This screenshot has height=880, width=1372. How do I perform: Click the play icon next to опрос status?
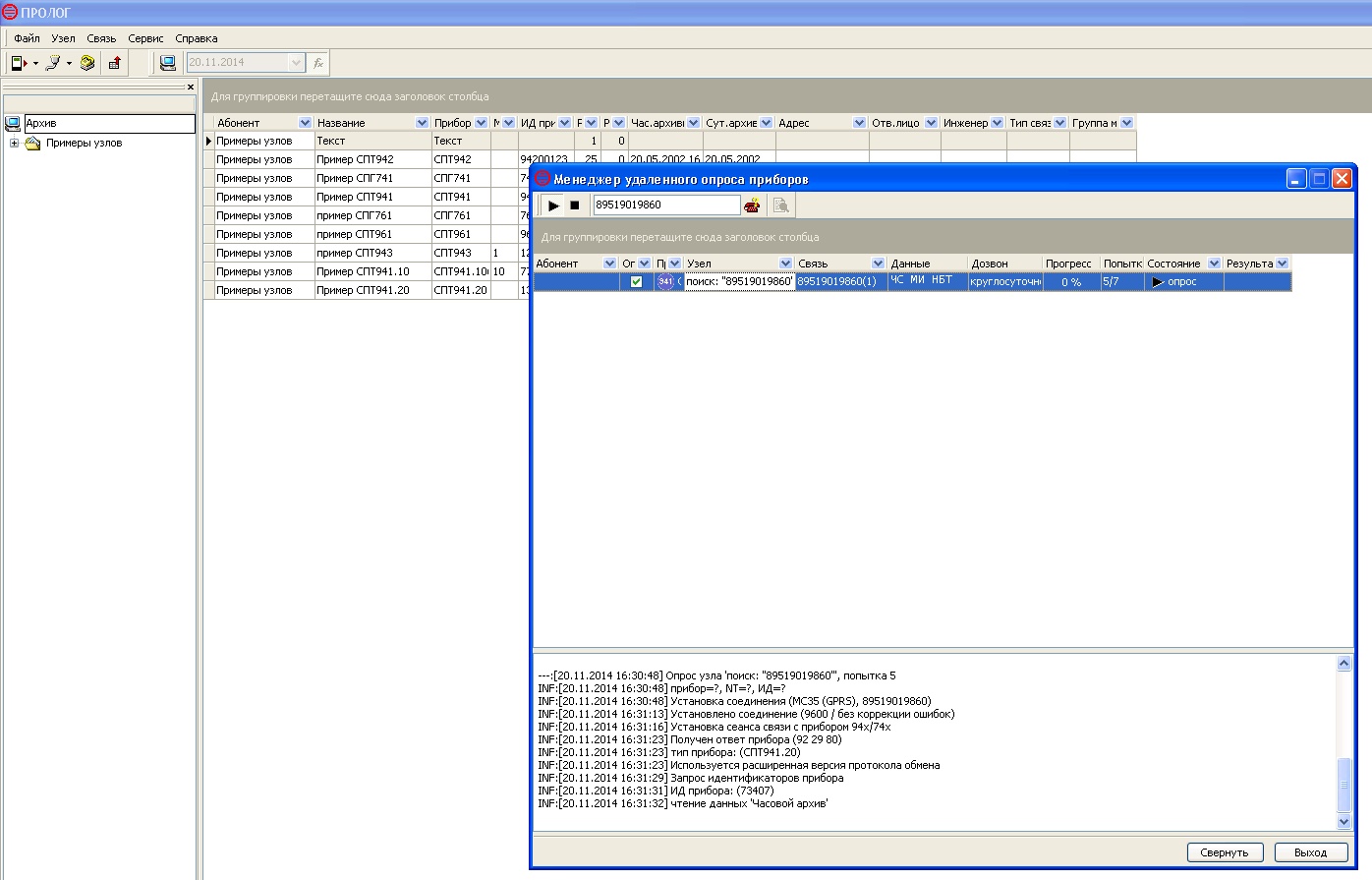coord(1158,282)
